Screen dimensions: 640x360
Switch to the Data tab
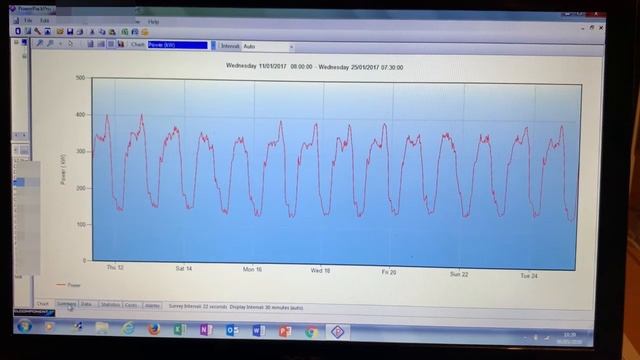coord(87,304)
